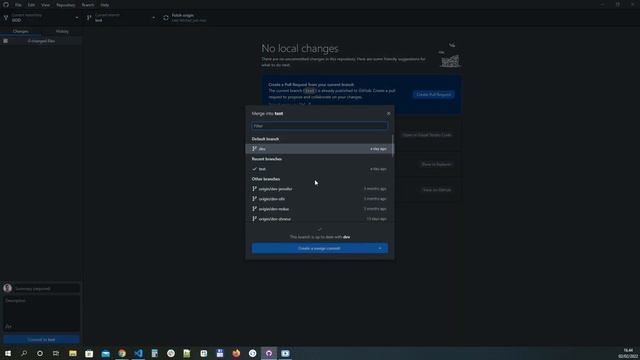Switch to the History tab
640x360 pixels.
[x=62, y=31]
